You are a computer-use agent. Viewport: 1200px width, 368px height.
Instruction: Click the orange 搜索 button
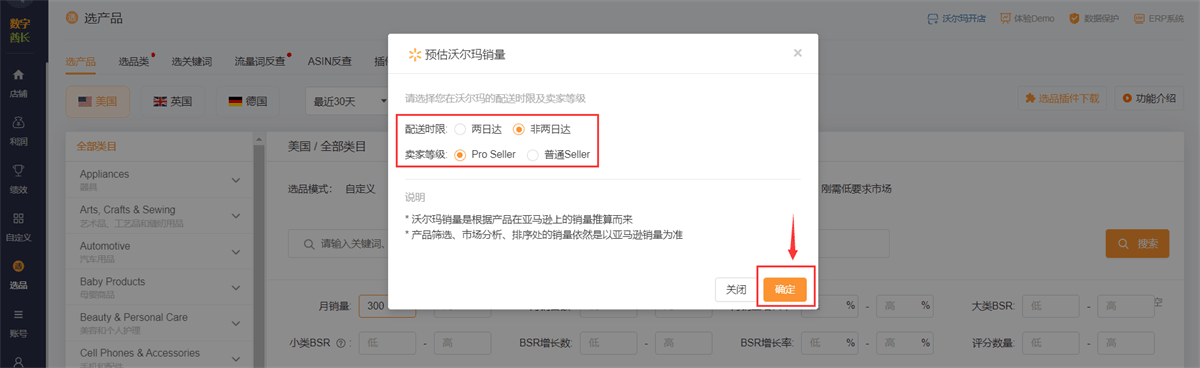coord(1137,244)
